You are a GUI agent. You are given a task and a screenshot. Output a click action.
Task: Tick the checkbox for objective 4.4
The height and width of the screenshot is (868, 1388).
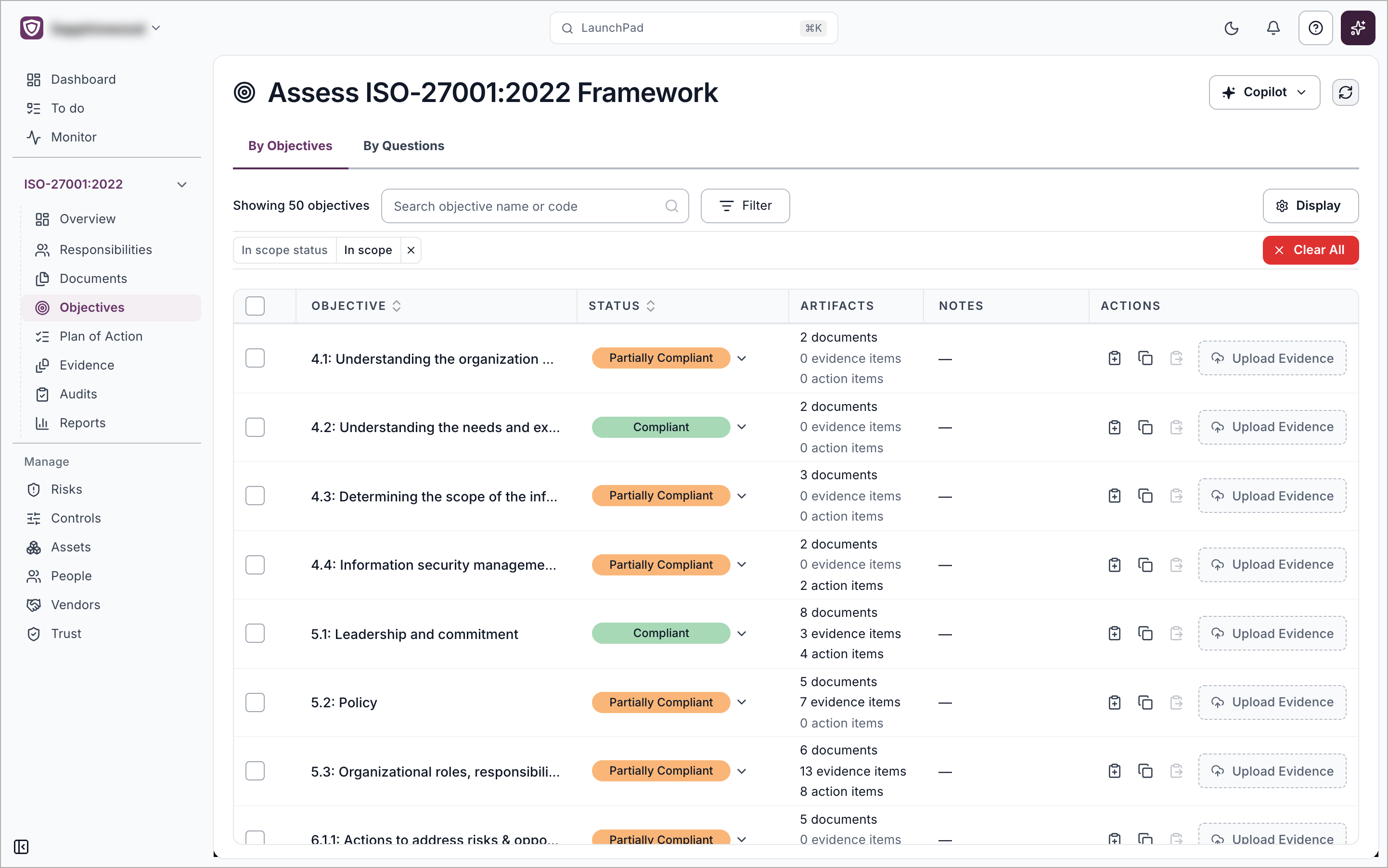click(255, 565)
